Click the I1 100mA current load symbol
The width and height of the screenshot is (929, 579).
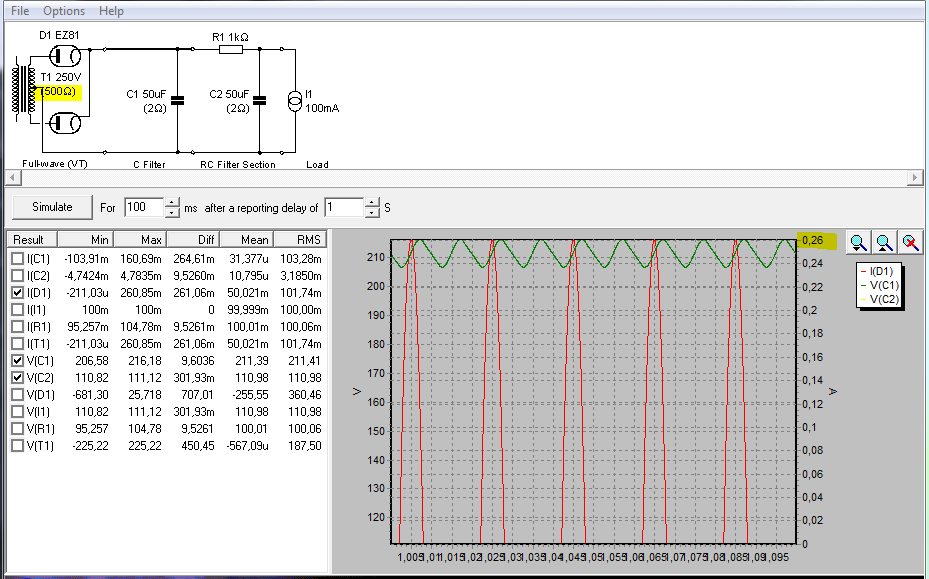[x=294, y=100]
